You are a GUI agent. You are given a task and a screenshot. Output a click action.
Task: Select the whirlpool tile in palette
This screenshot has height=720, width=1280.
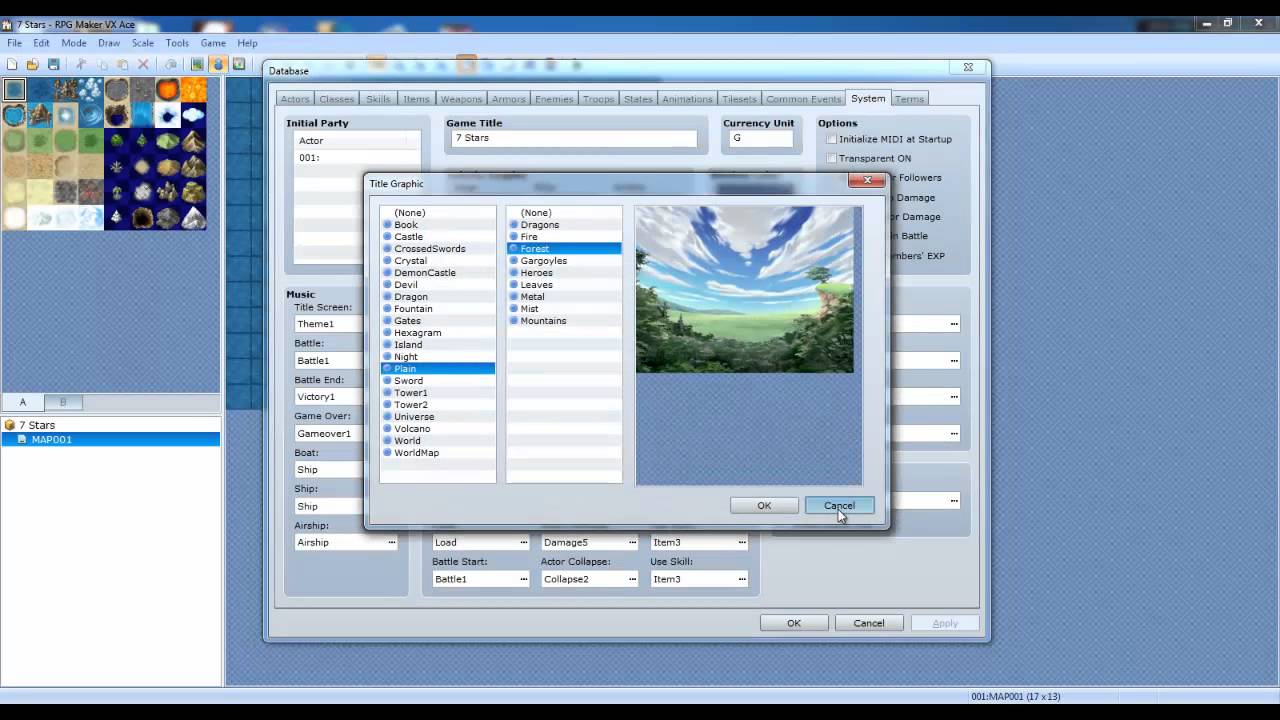coord(91,116)
